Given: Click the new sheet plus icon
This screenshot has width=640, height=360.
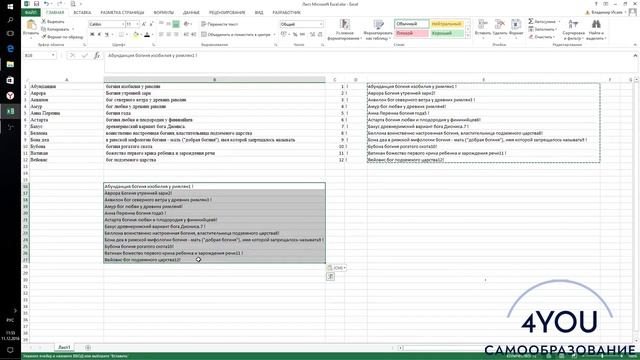Looking at the screenshot, I should (x=88, y=347).
